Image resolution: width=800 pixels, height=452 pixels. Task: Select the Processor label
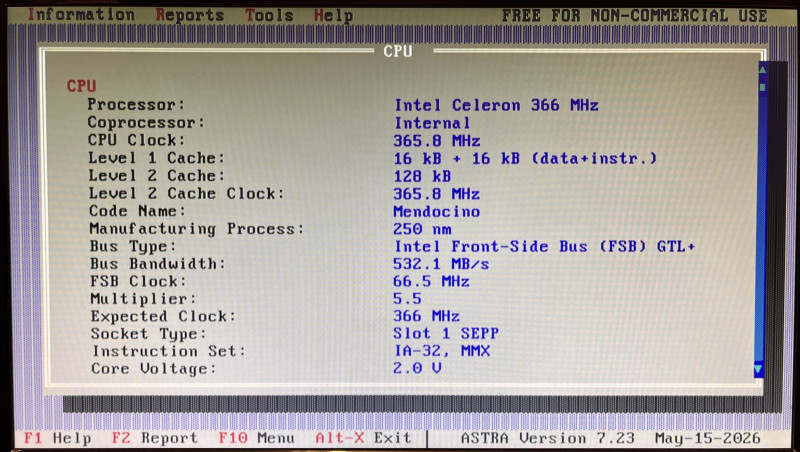point(136,105)
